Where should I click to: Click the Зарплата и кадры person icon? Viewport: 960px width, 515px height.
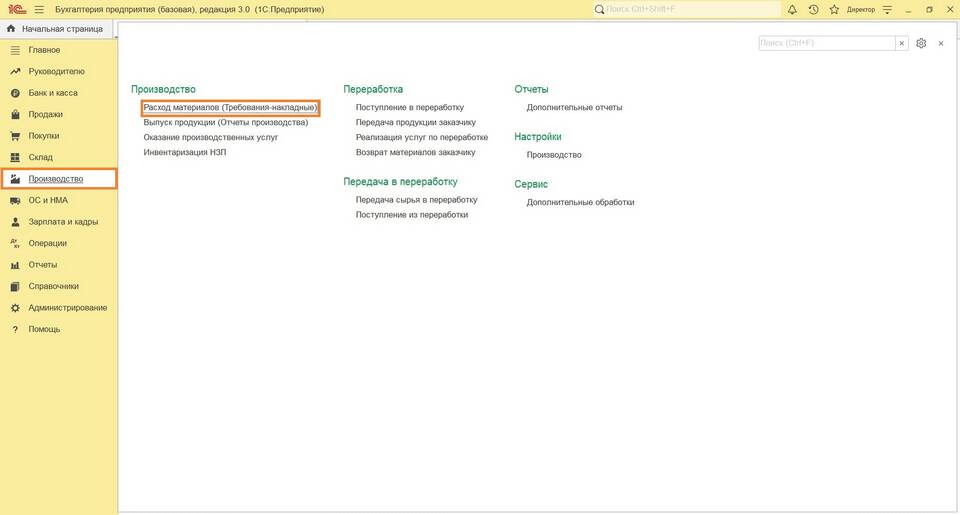(x=15, y=222)
